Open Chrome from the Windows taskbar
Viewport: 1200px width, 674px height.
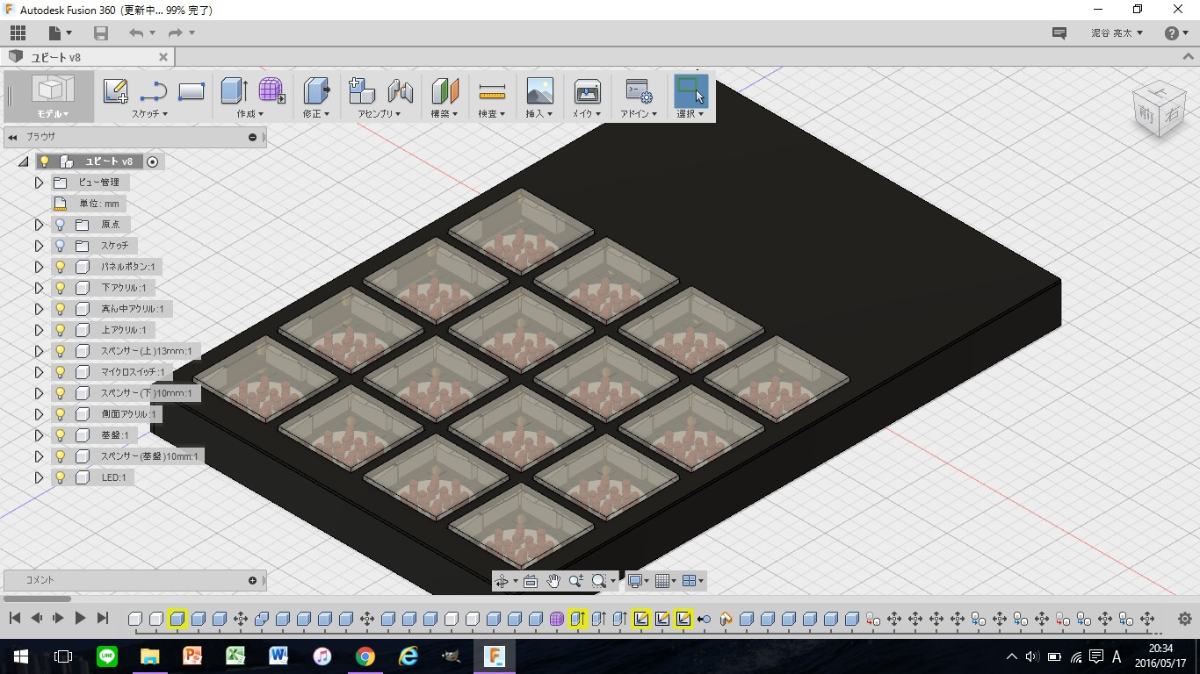(x=365, y=657)
